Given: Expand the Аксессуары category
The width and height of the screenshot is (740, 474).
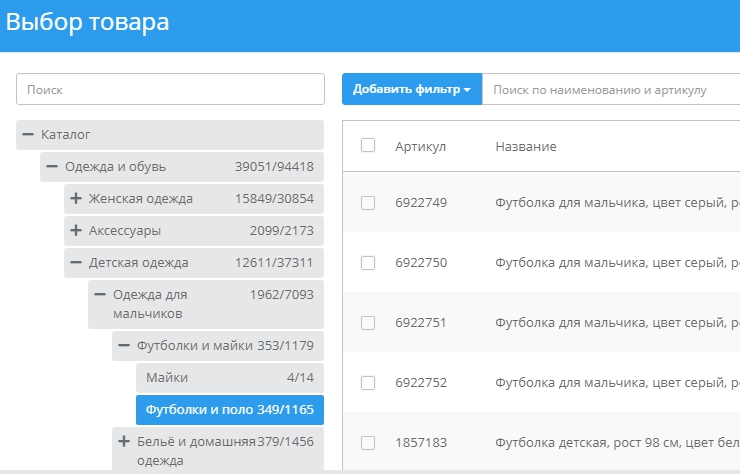Looking at the screenshot, I should coord(76,231).
